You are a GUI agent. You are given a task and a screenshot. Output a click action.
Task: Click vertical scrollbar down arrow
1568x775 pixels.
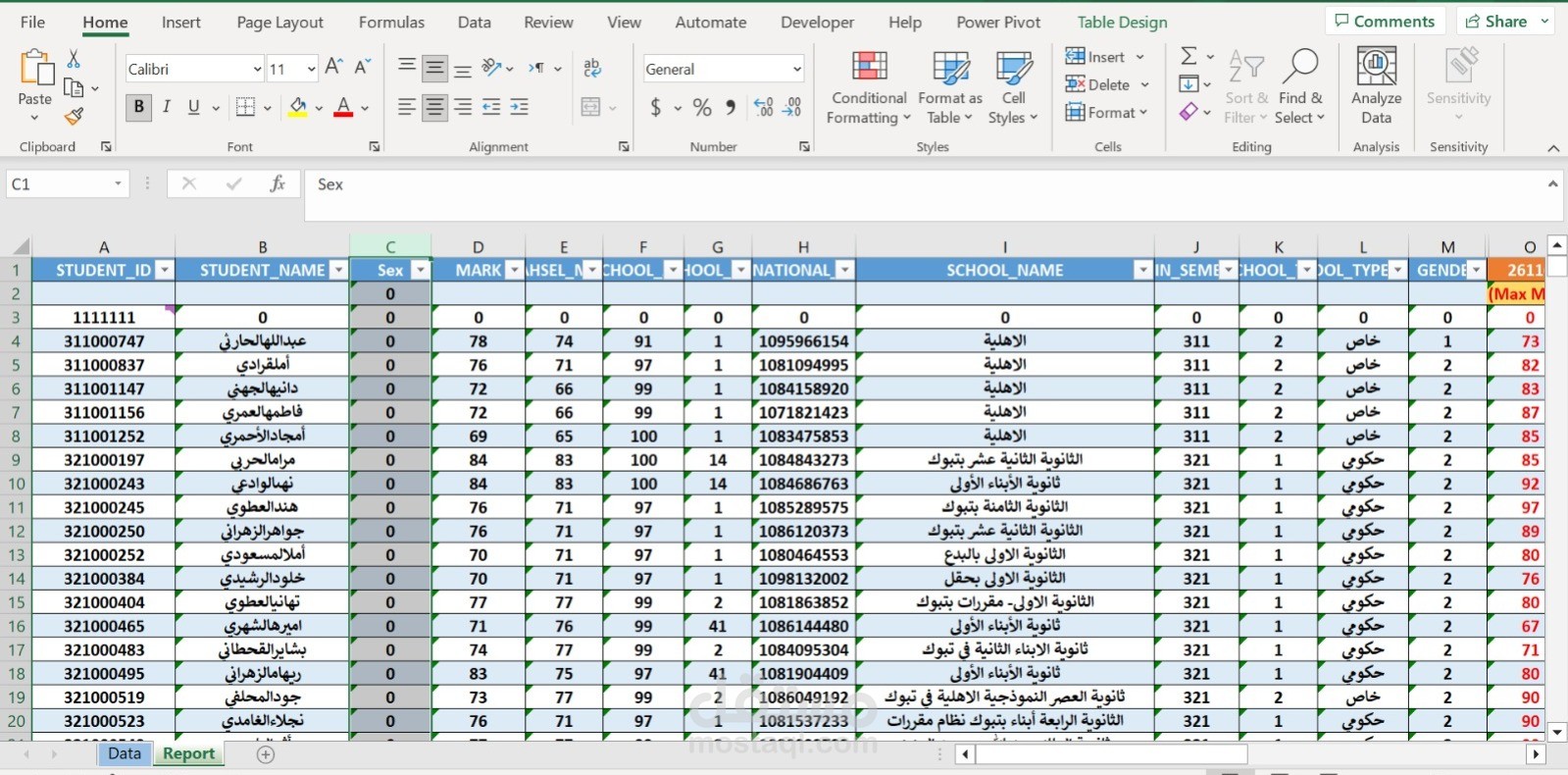[x=1556, y=732]
